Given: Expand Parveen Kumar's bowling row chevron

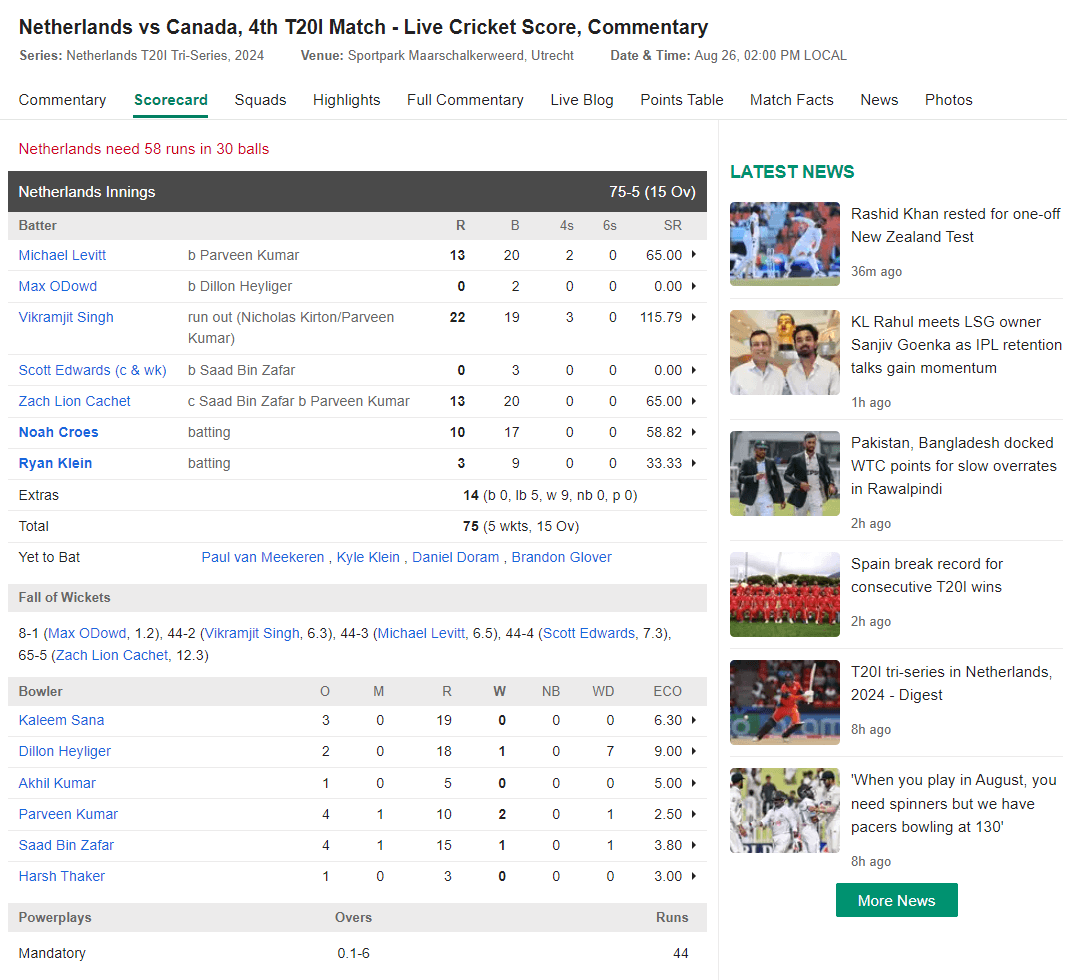Looking at the screenshot, I should pyautogui.click(x=692, y=814).
